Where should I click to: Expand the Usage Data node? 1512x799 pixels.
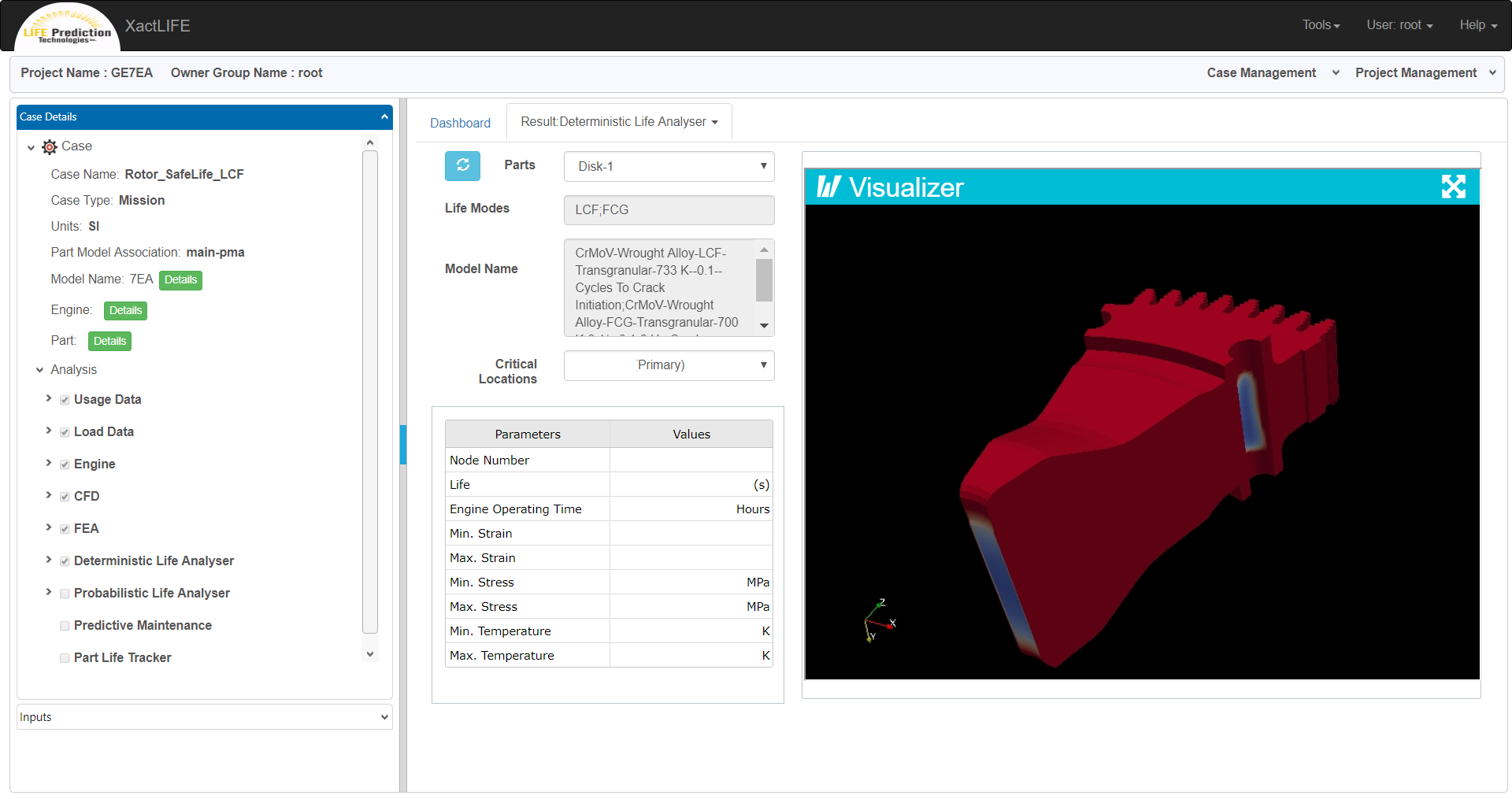point(49,398)
